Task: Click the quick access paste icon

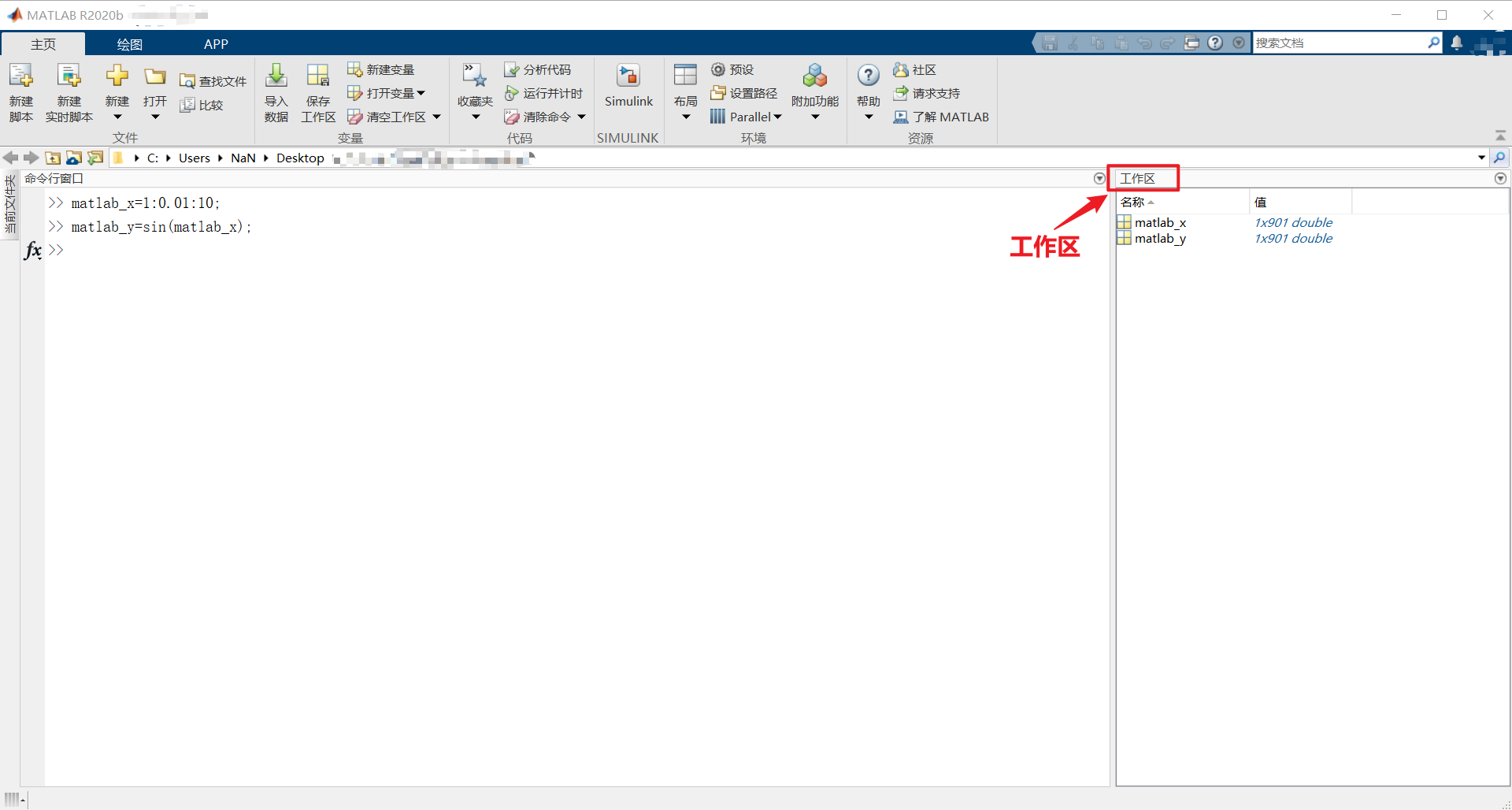Action: (1121, 43)
